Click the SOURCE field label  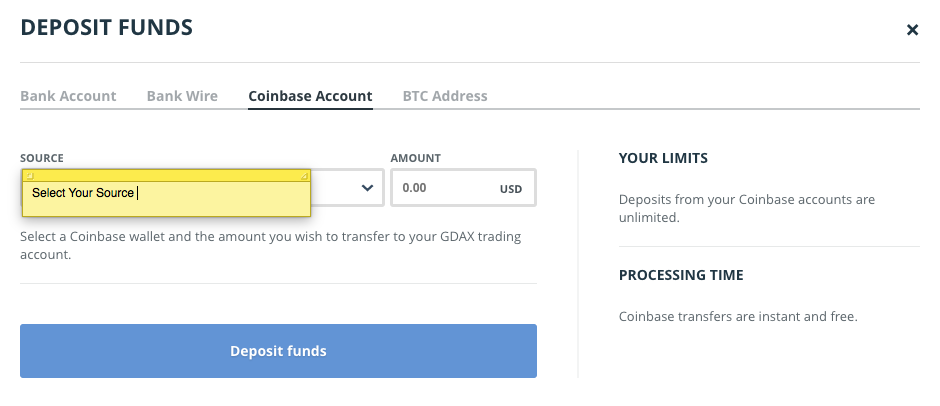[42, 158]
